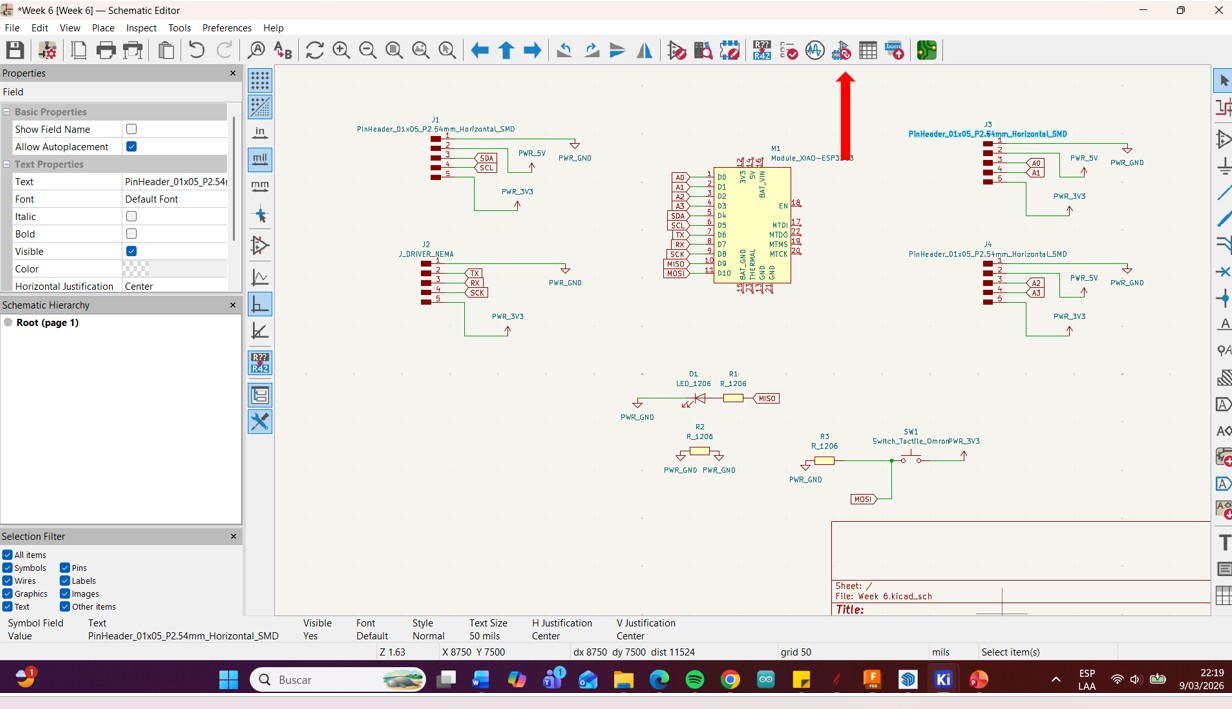Navigate up one sheet with up arrow
1232x709 pixels.
(x=506, y=50)
